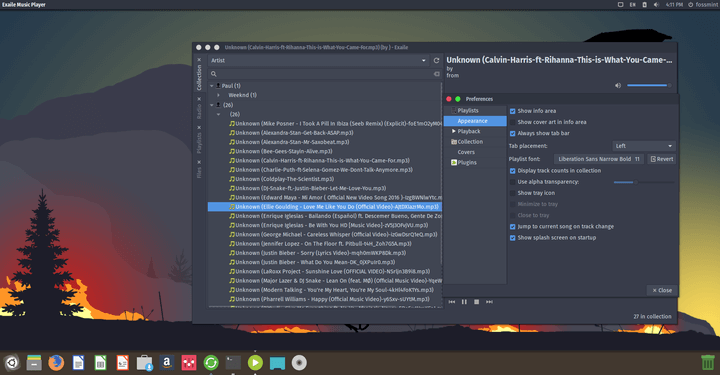Screen dimensions: 720x375
Task: Collapse the top-level (26) artist node
Action: [x=212, y=105]
